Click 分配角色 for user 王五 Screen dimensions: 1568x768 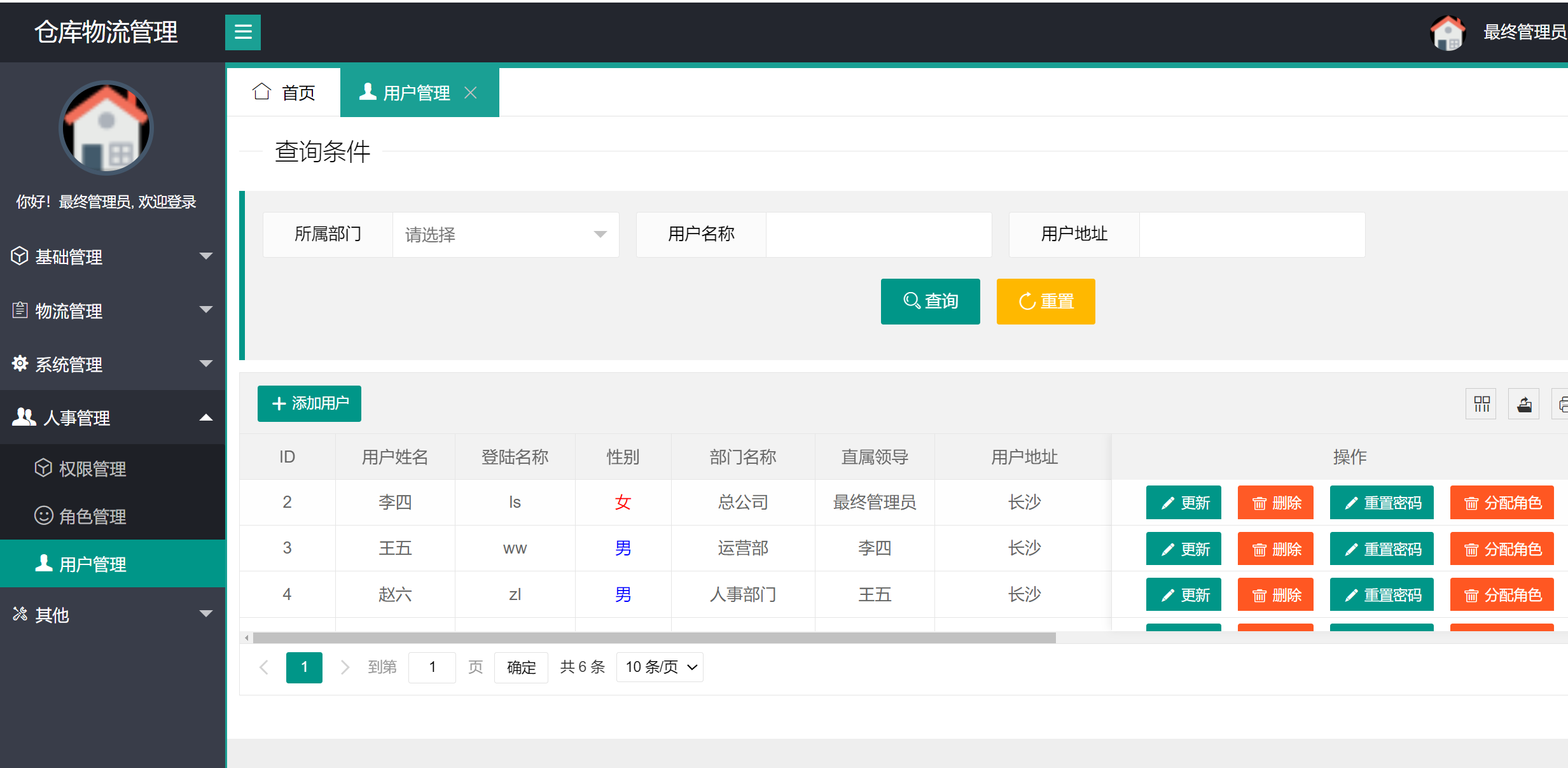tap(1502, 548)
